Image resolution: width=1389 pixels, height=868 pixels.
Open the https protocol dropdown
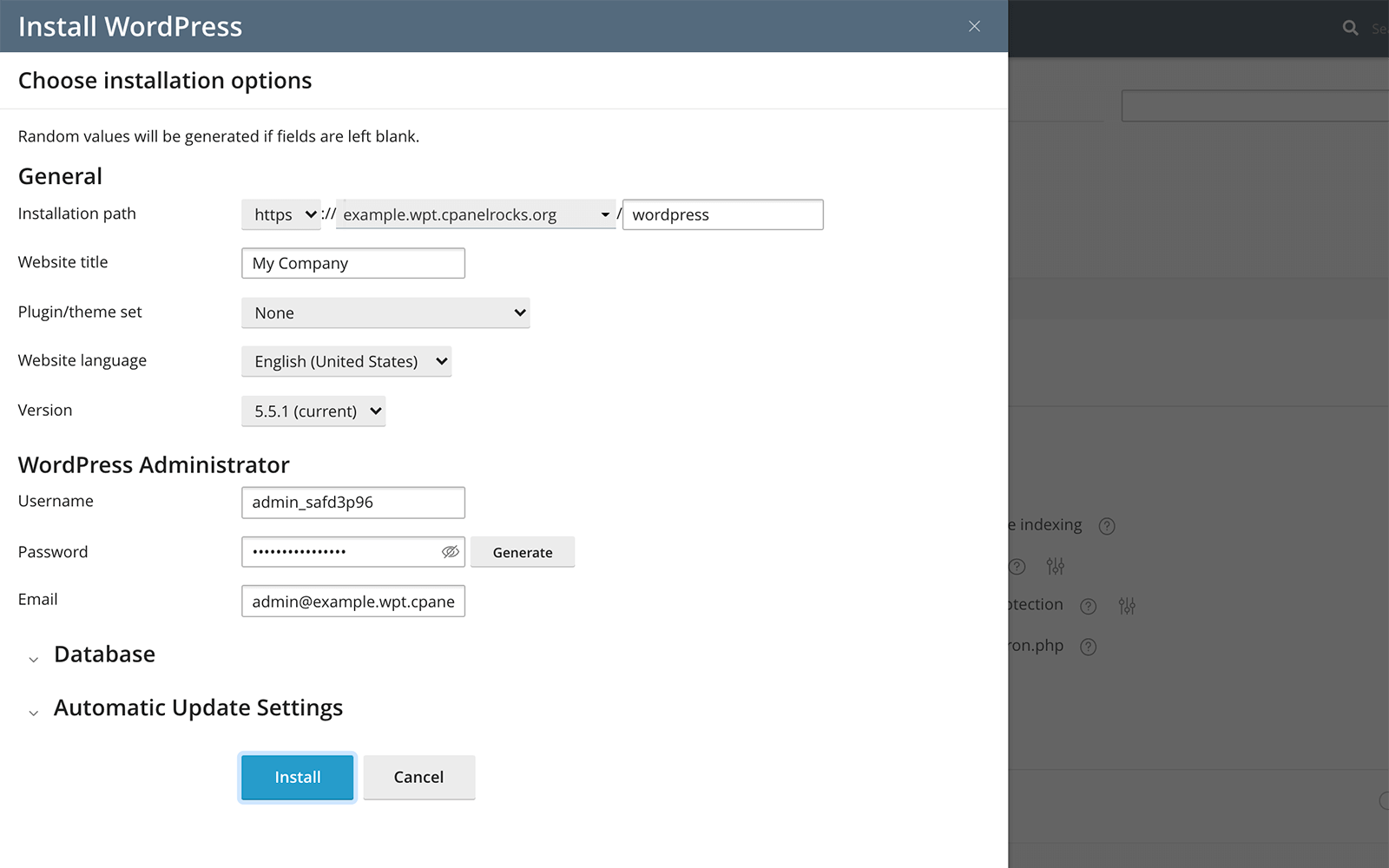(281, 214)
